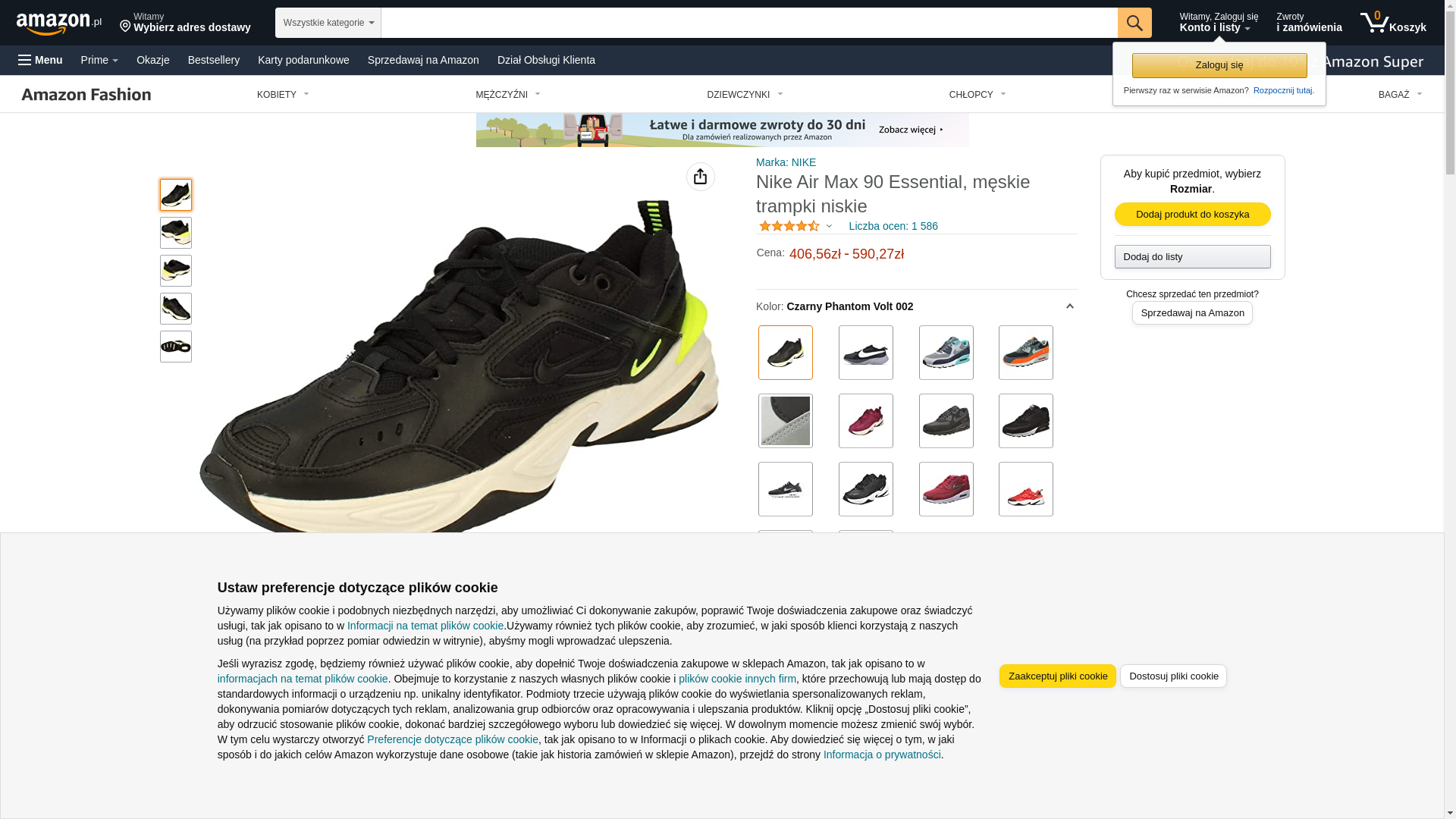Select the burgundy shoe color variant

point(866,421)
